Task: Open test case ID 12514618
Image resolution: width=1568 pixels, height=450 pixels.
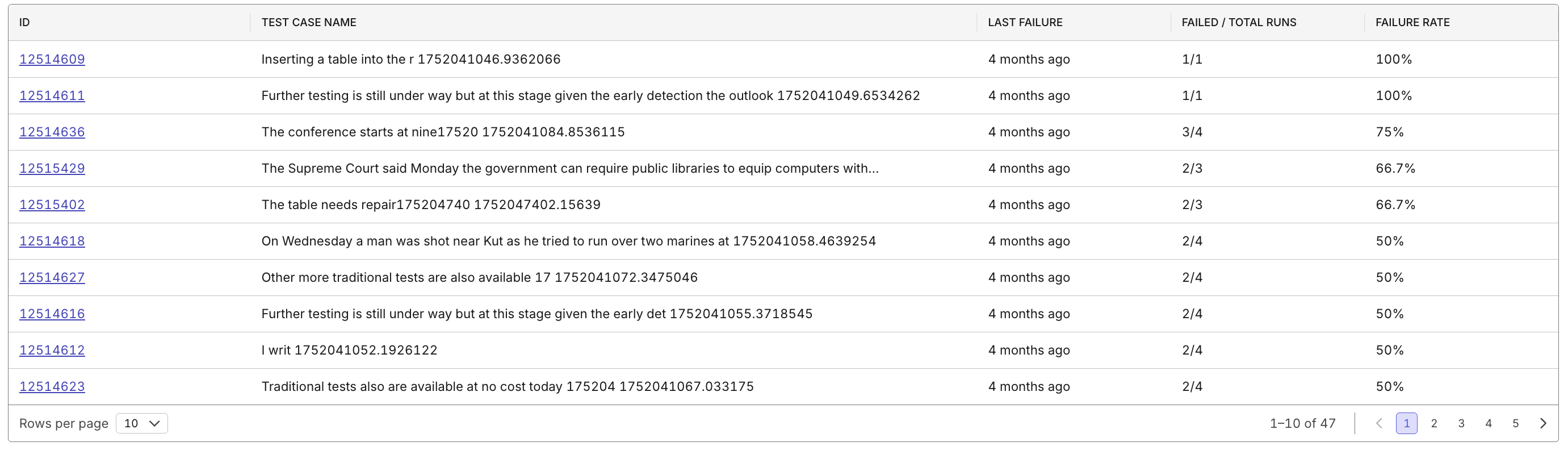Action: coord(52,241)
